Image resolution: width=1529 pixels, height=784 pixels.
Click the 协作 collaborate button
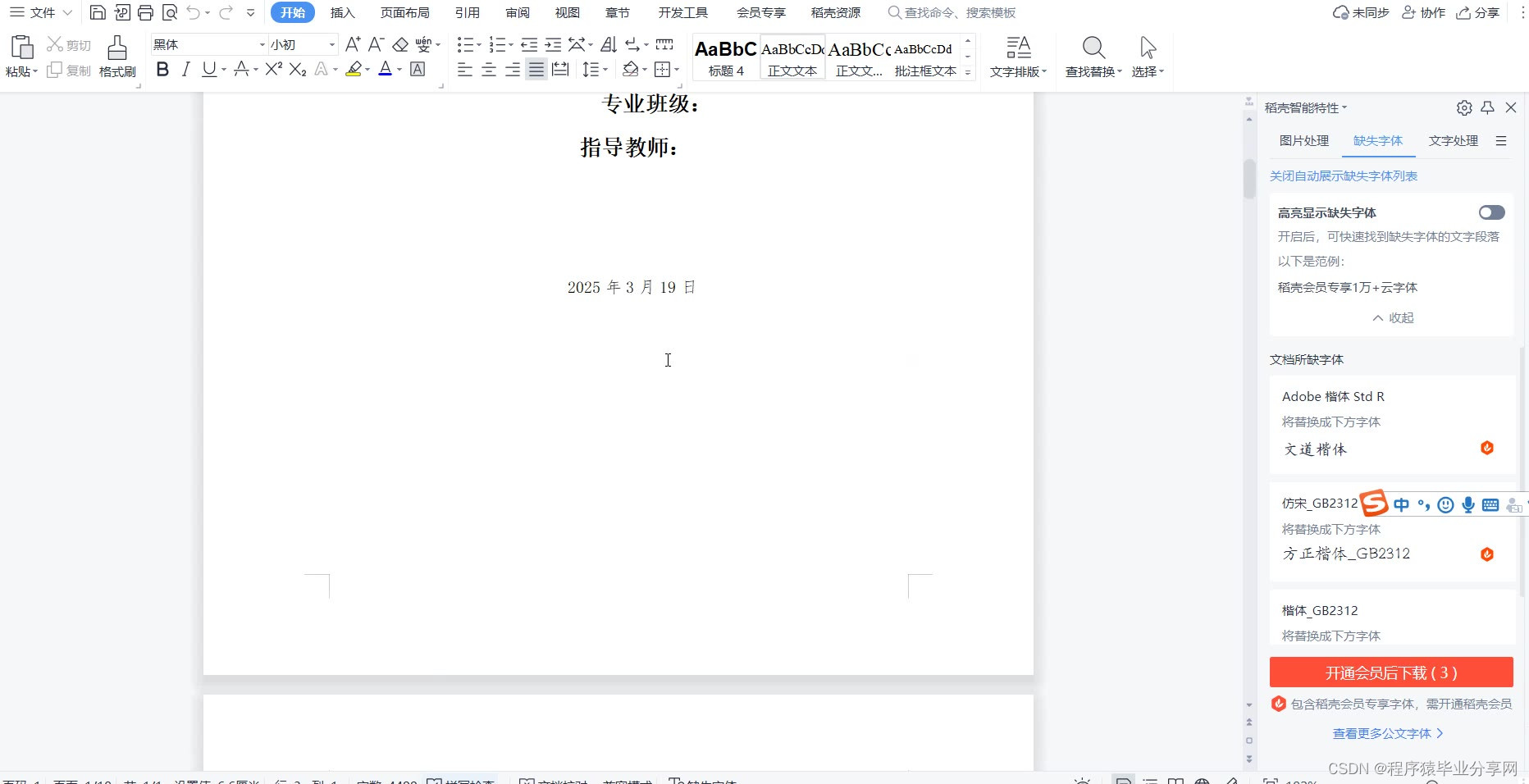[1423, 12]
